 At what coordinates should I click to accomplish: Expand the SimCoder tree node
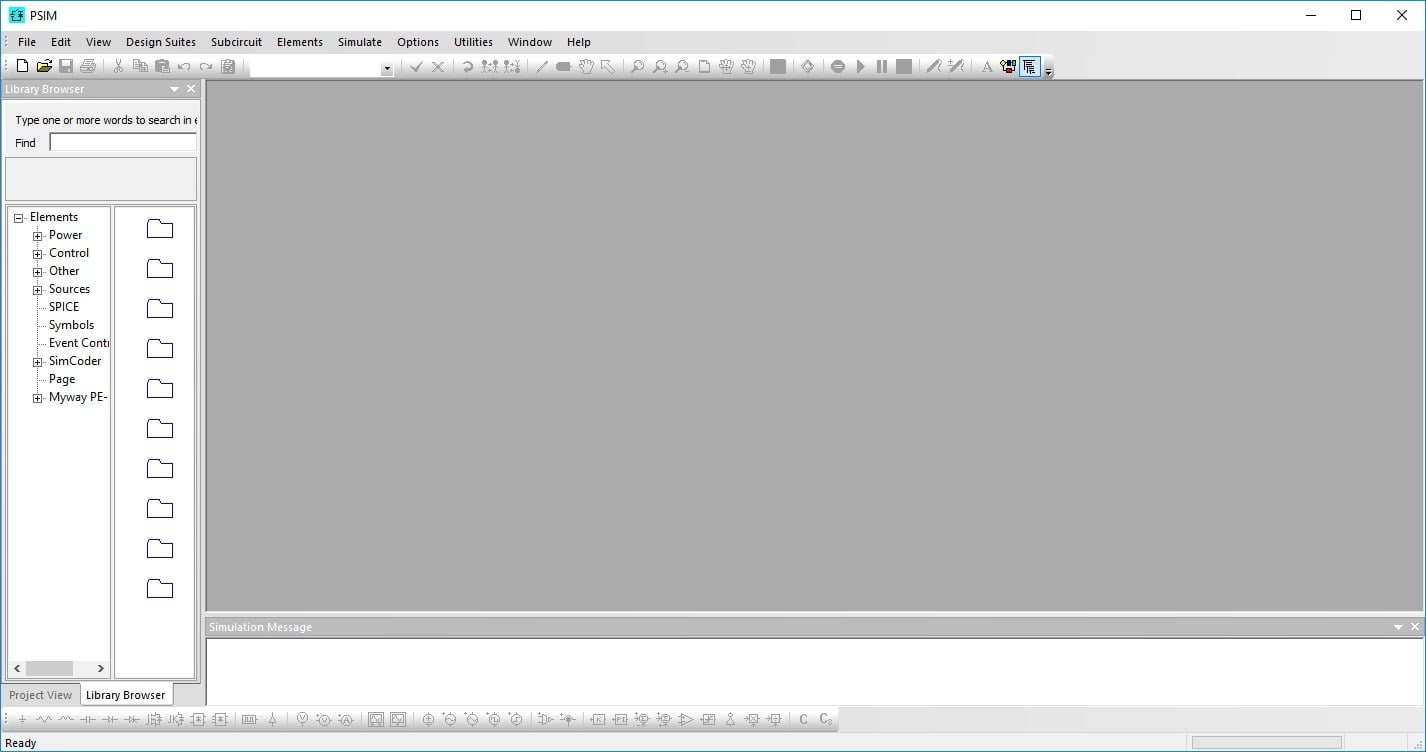click(37, 362)
